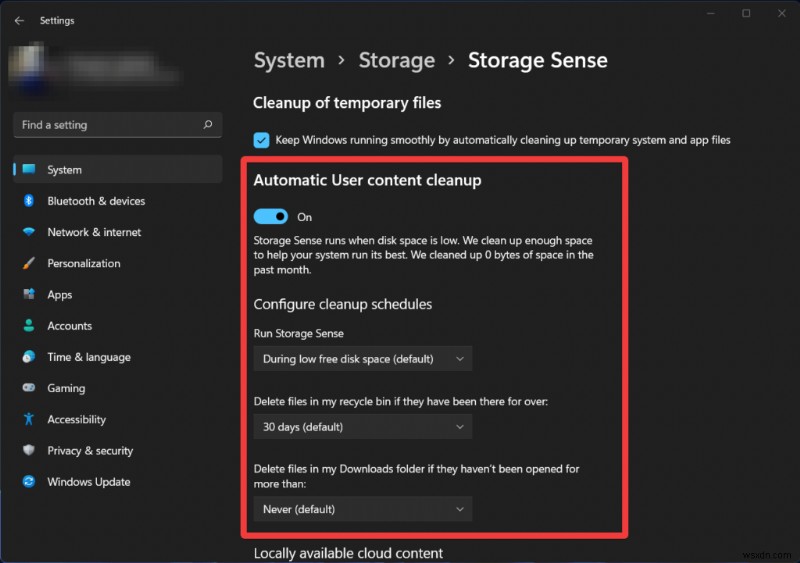
Task: Open Apps settings page
Action: coord(117,294)
